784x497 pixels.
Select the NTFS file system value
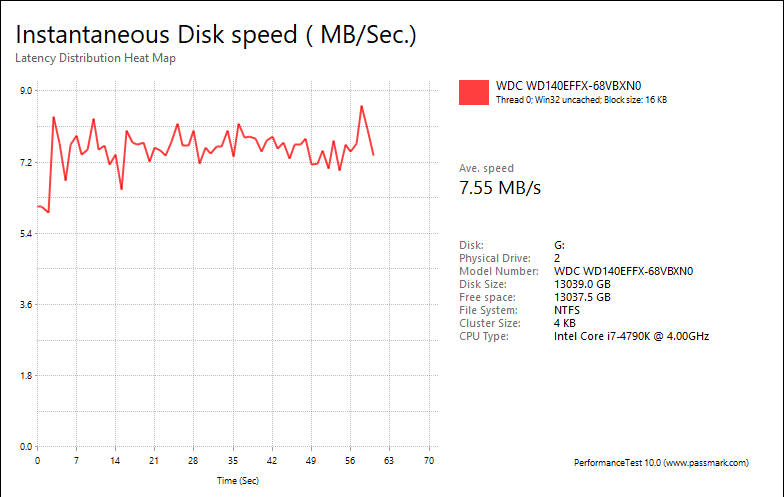coord(566,310)
